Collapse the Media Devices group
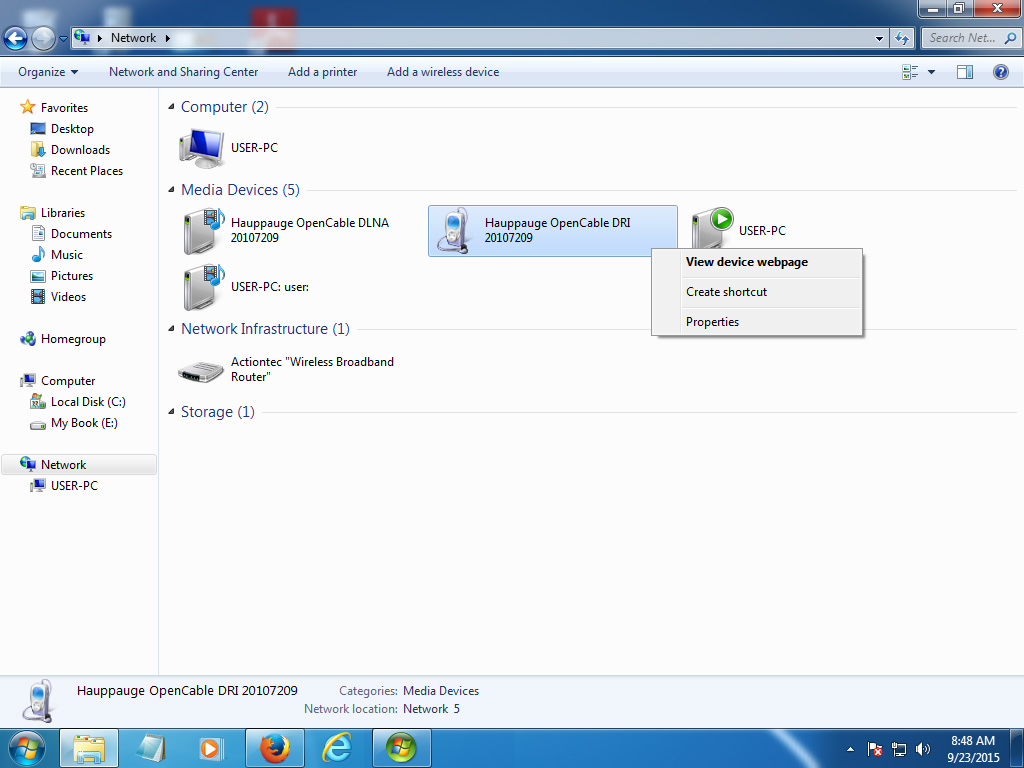1024x768 pixels. (x=171, y=190)
